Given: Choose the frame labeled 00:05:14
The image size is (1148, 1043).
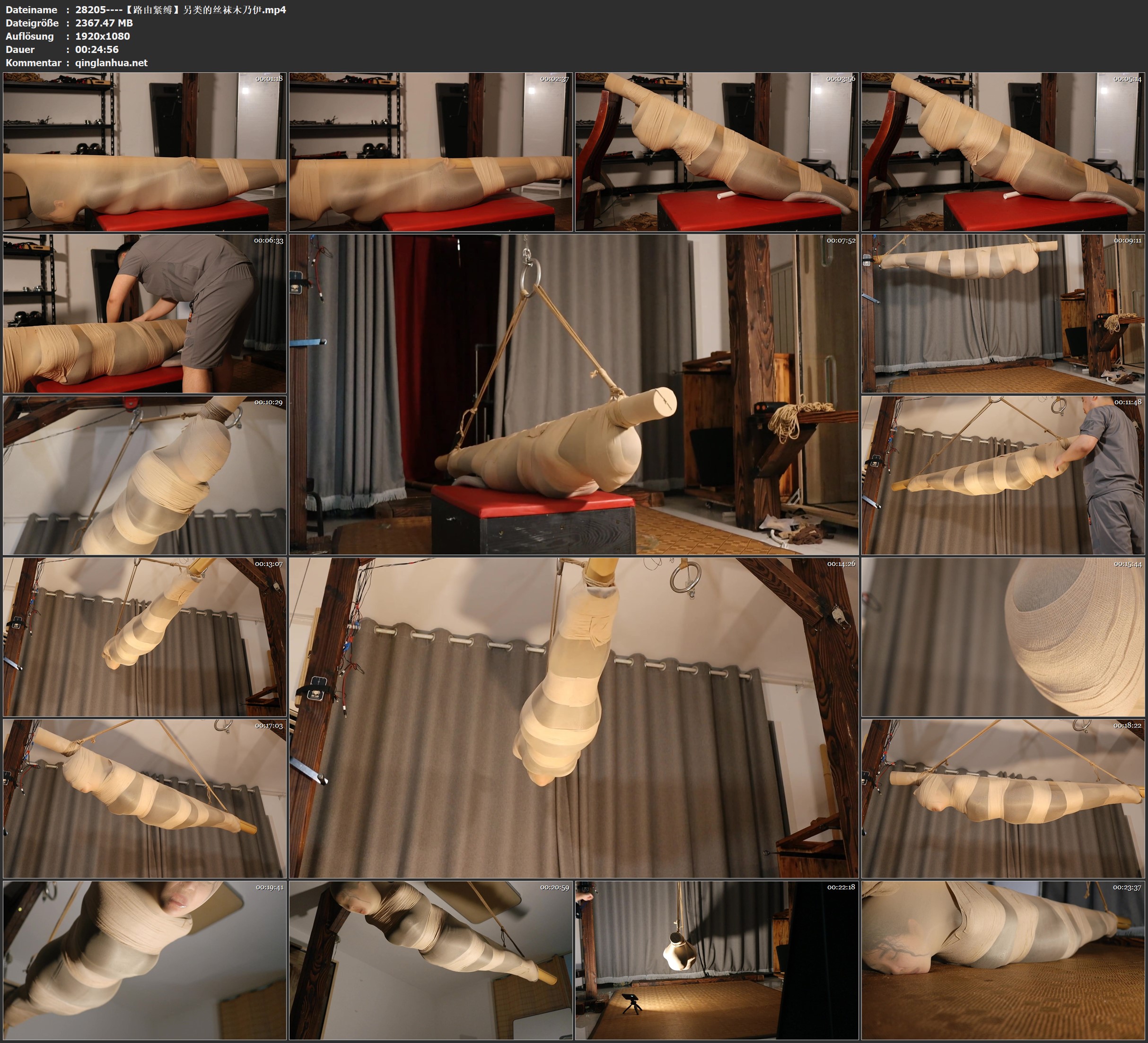Looking at the screenshot, I should tap(1003, 151).
